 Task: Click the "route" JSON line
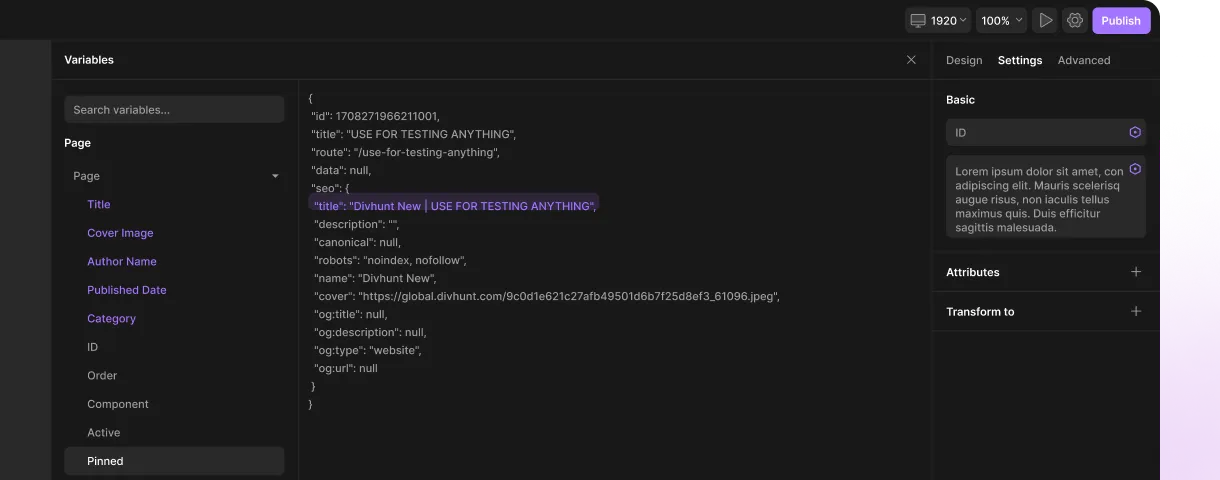pos(405,152)
